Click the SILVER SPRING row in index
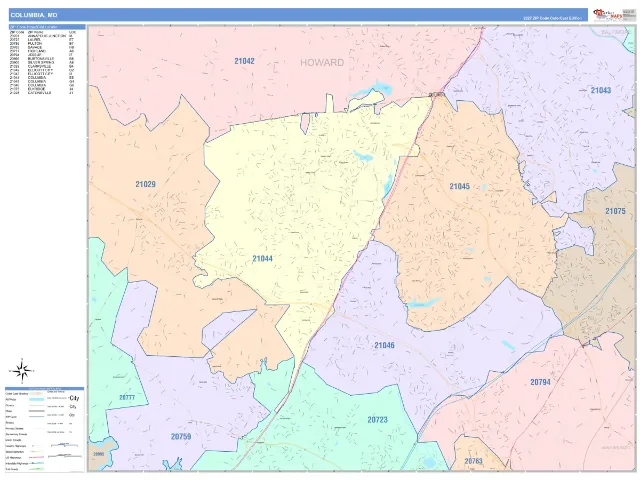This screenshot has width=640, height=480. (42, 62)
